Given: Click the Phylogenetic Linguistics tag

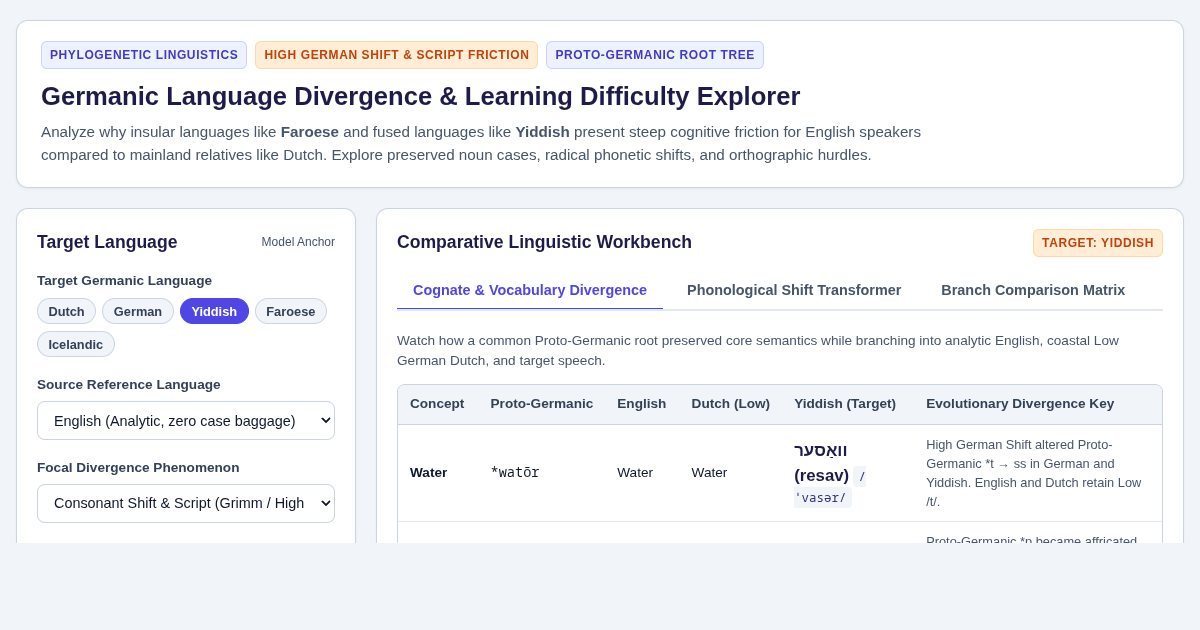Looking at the screenshot, I should click(144, 55).
